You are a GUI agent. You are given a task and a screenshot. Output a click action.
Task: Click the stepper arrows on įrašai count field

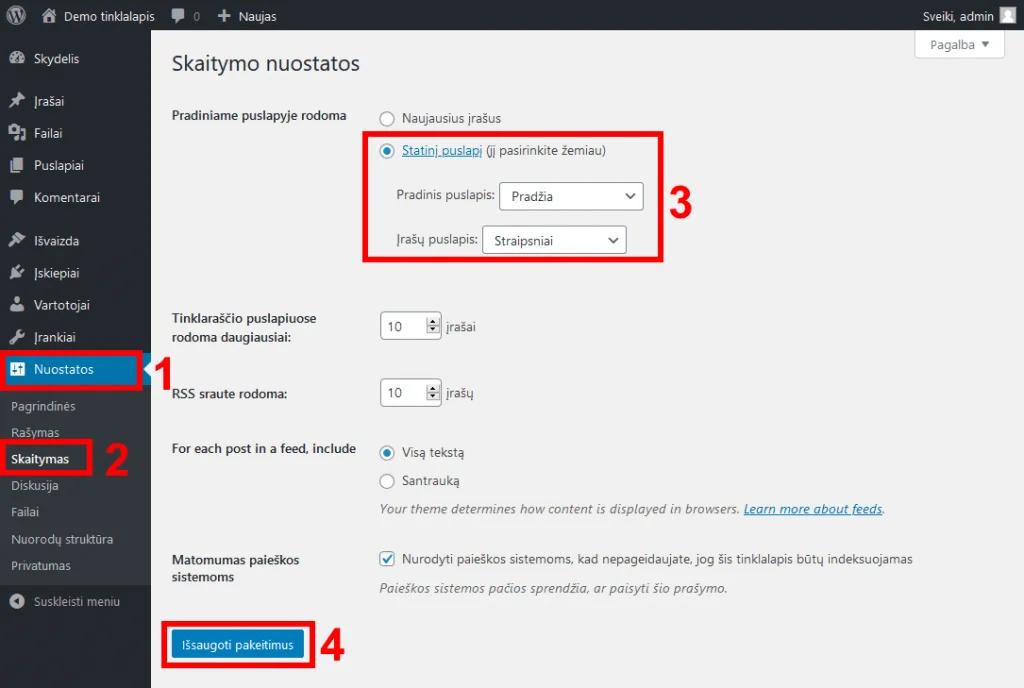pos(433,326)
